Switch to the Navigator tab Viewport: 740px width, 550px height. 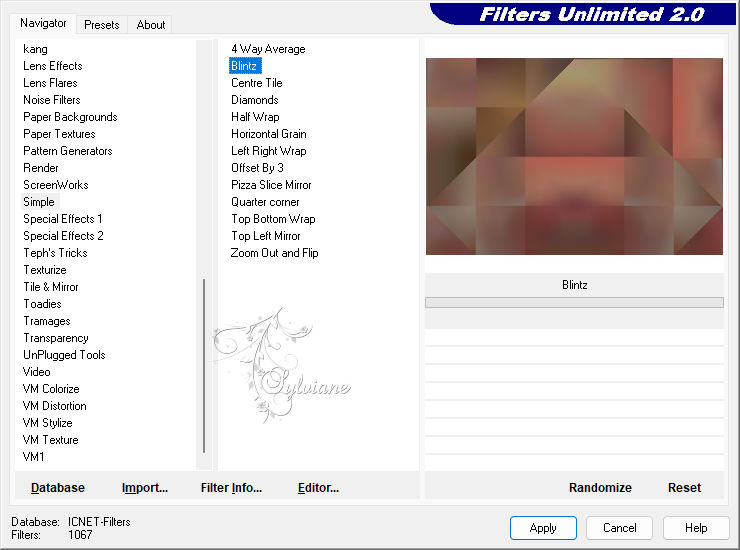click(x=43, y=23)
